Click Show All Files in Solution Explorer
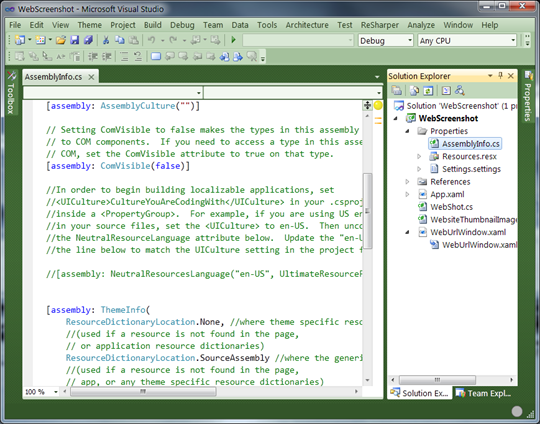Viewport: 540px width, 424px height. (414, 91)
